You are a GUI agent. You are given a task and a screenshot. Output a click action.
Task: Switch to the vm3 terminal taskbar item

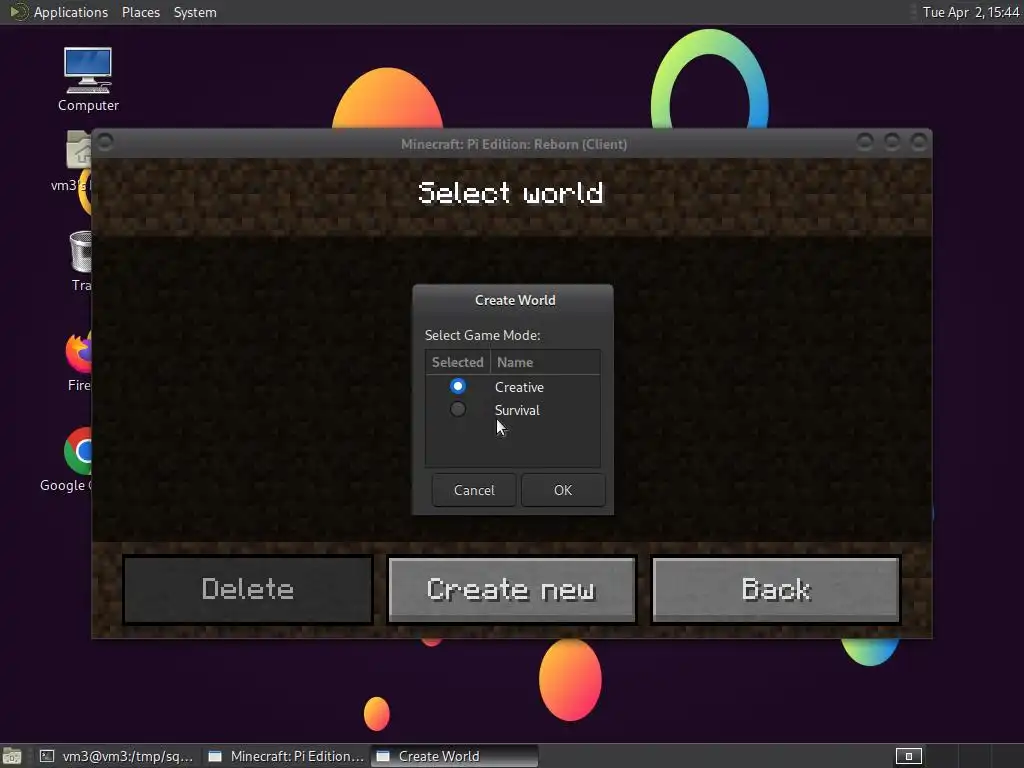[x=116, y=756]
